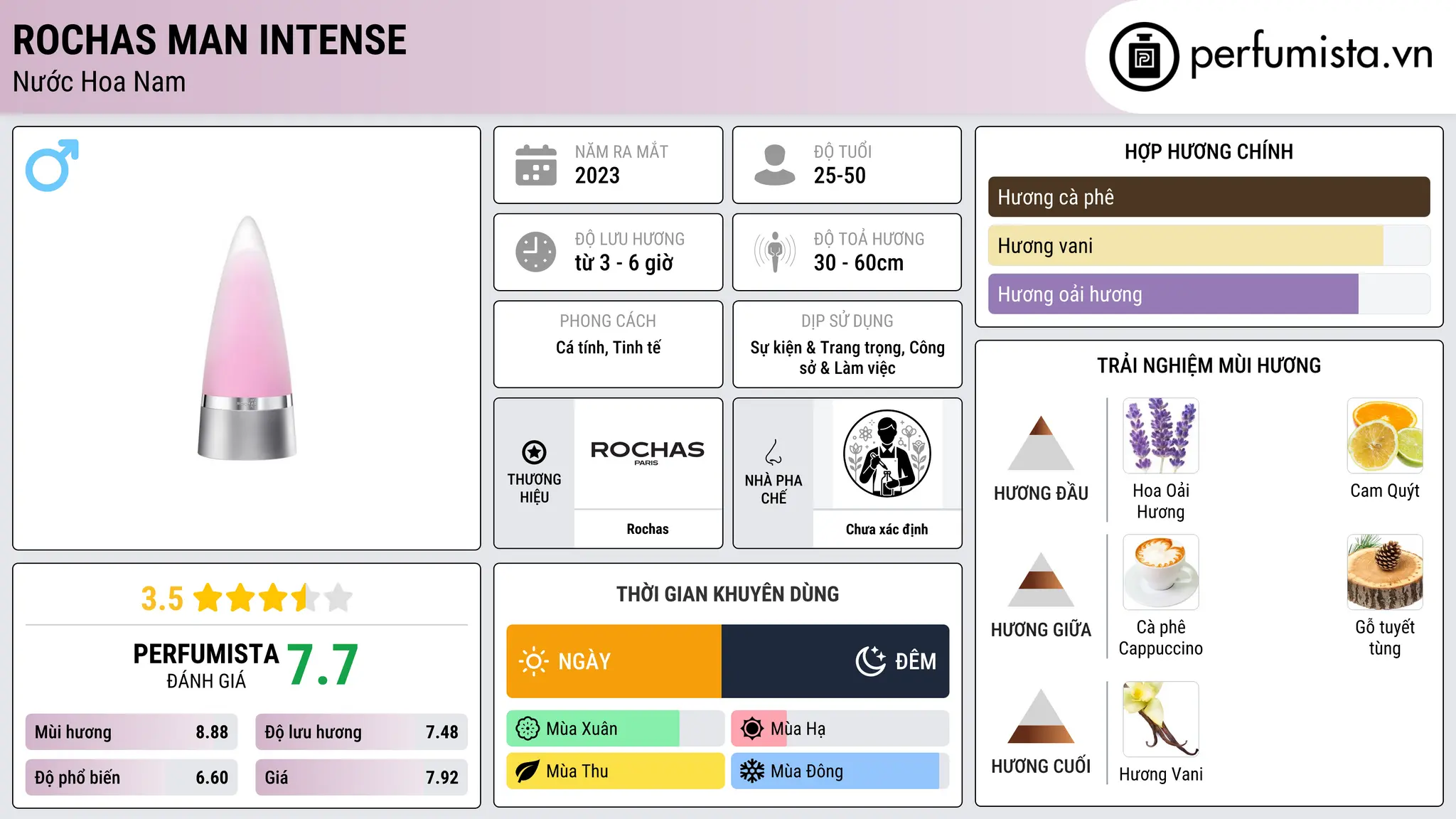The width and height of the screenshot is (1456, 819).
Task: Click the flower icon for Mùa Xuân
Action: click(x=528, y=729)
